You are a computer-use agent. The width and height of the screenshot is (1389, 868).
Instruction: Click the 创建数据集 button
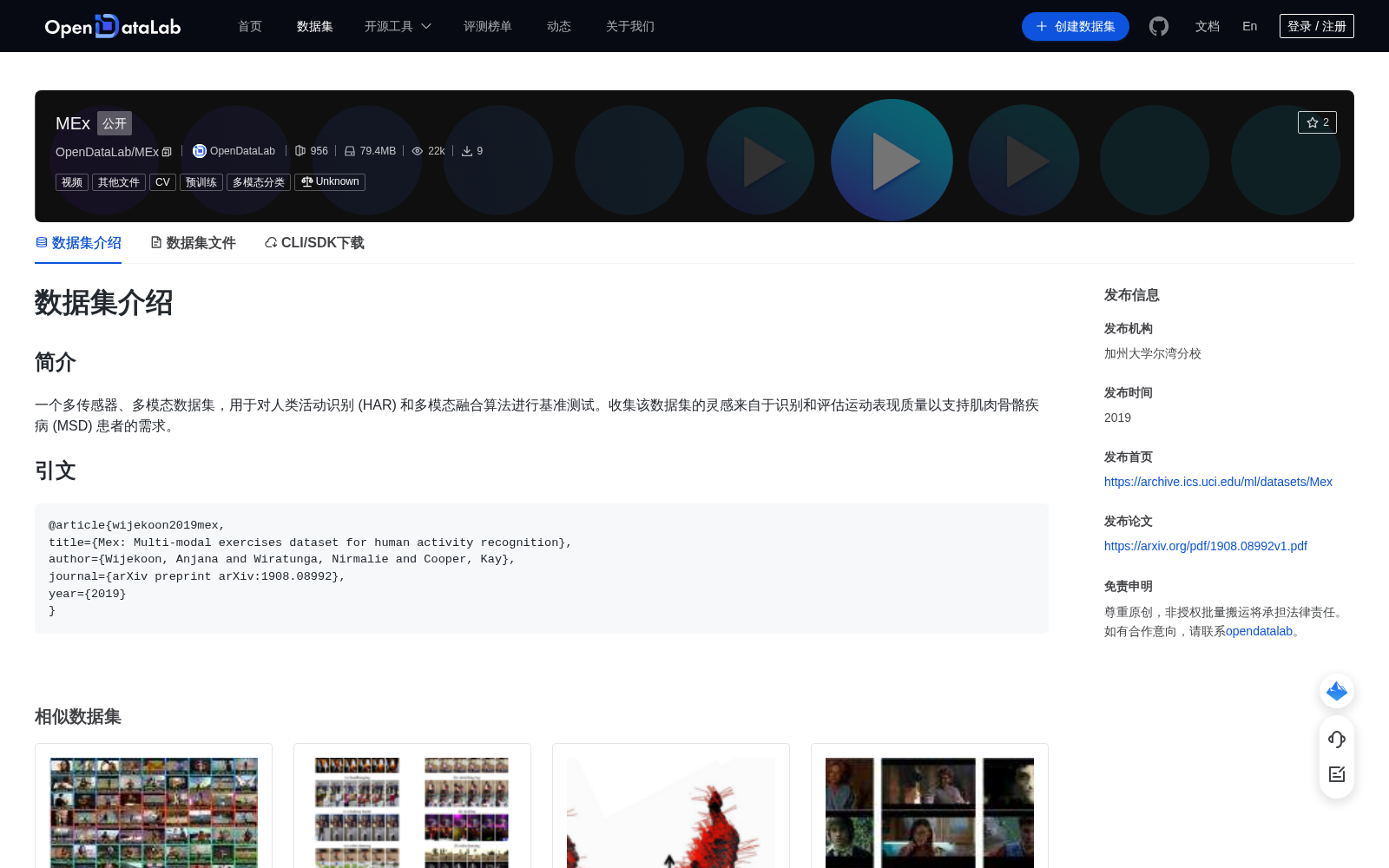point(1076,26)
